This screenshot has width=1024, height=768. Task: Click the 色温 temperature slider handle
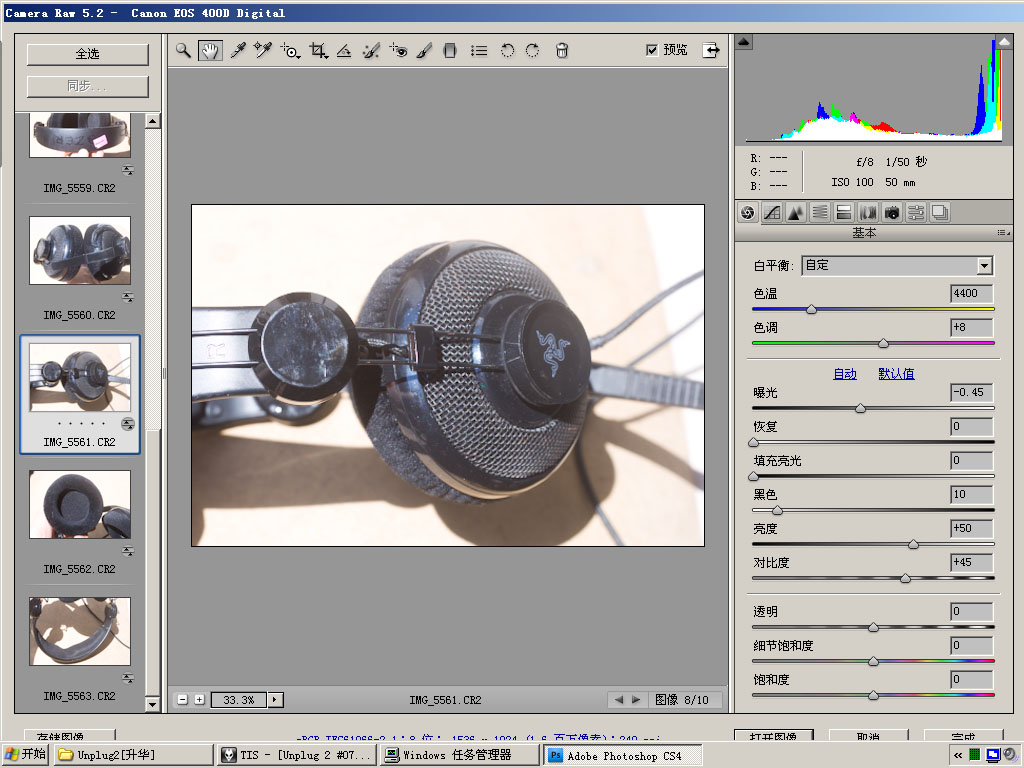(x=812, y=309)
